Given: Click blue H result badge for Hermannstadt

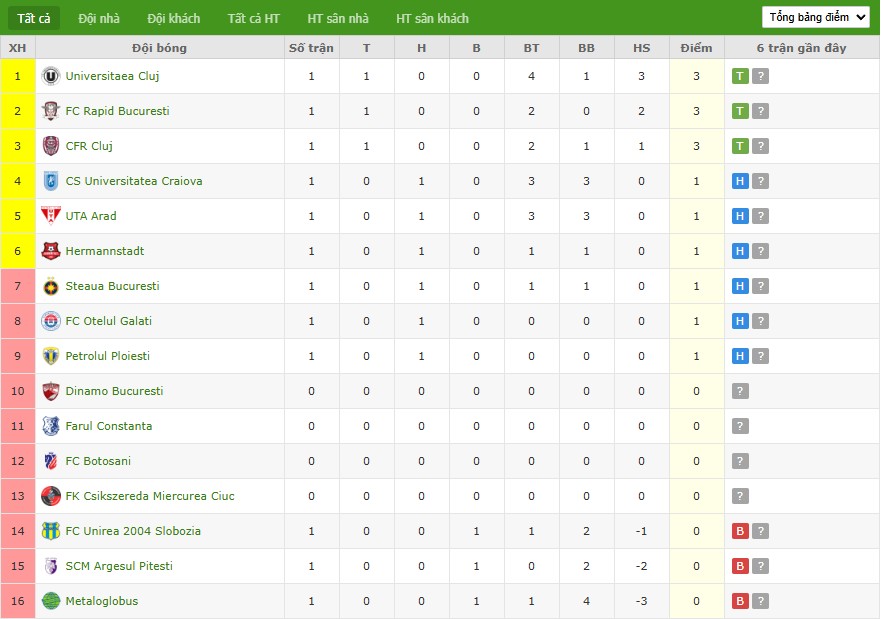Looking at the screenshot, I should 740,251.
